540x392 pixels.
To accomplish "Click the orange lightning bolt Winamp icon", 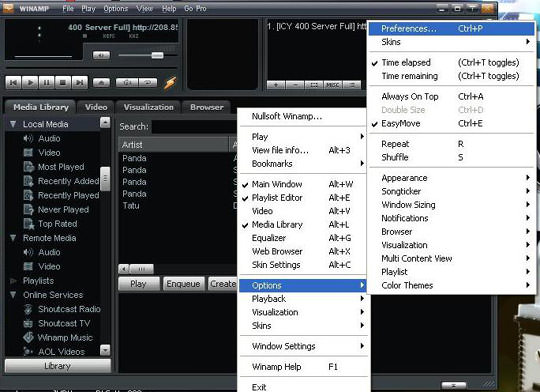I will coord(170,83).
